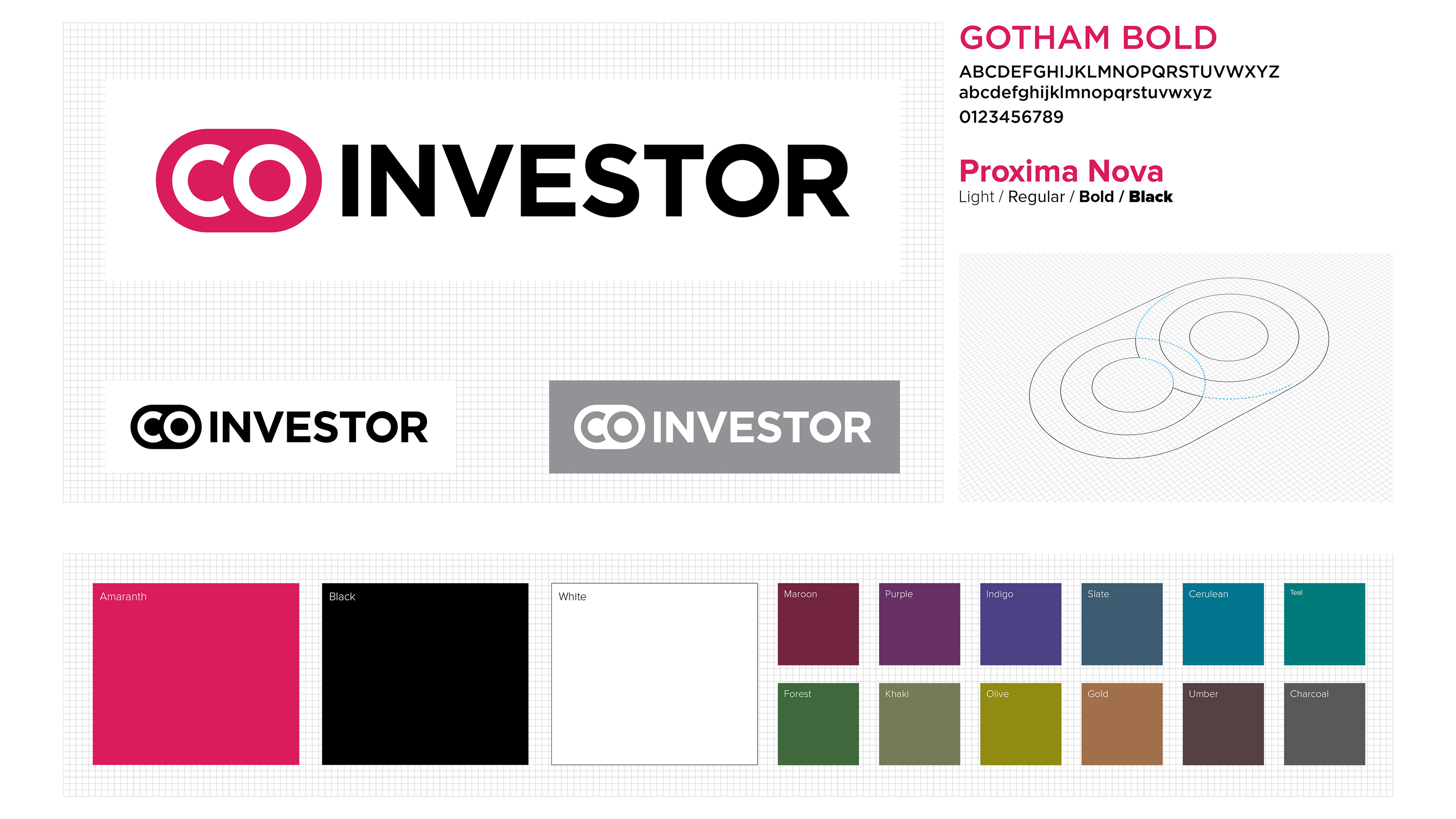Choose the Khaki swatch
This screenshot has width=1456, height=819.
click(919, 724)
